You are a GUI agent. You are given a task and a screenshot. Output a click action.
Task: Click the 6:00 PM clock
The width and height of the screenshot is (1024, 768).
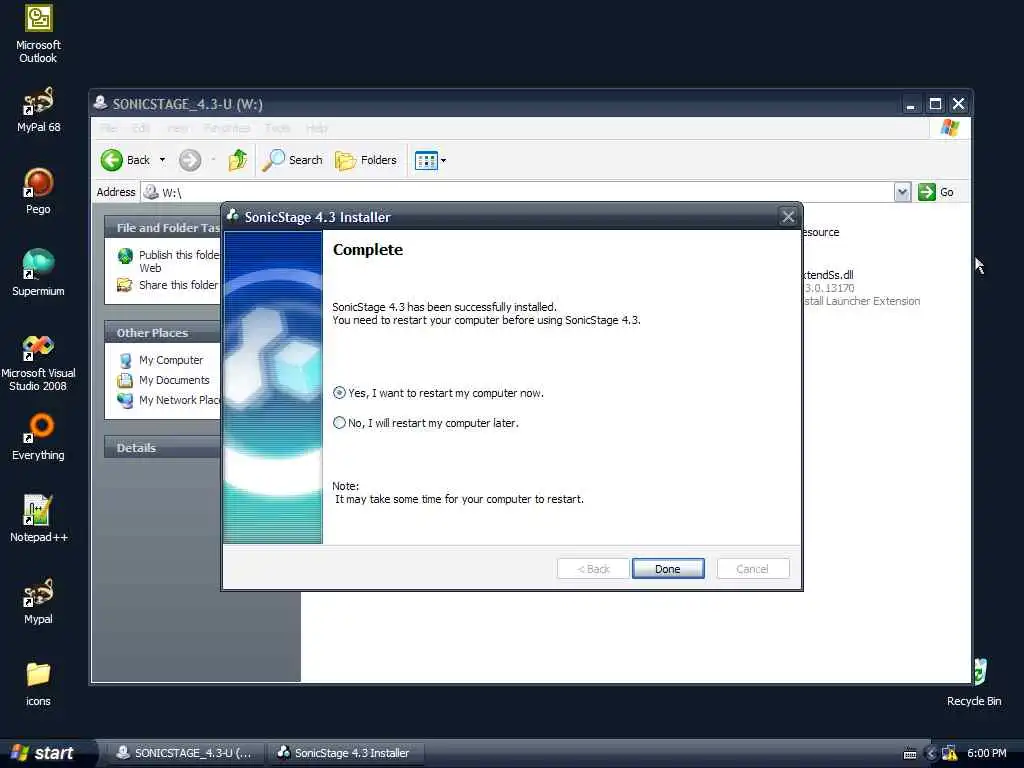point(987,753)
